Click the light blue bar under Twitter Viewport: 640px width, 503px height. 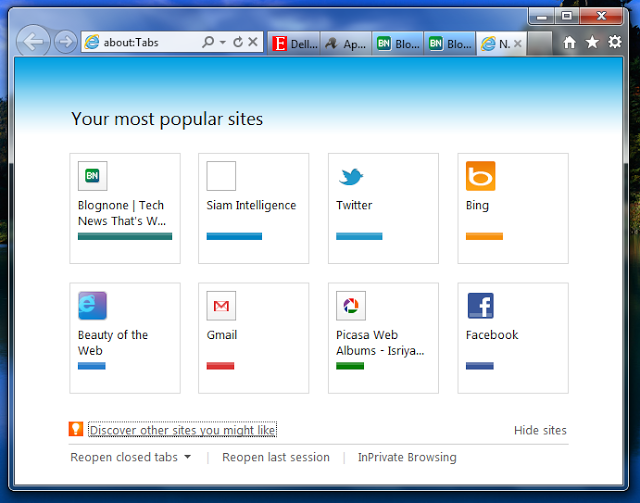coord(359,236)
